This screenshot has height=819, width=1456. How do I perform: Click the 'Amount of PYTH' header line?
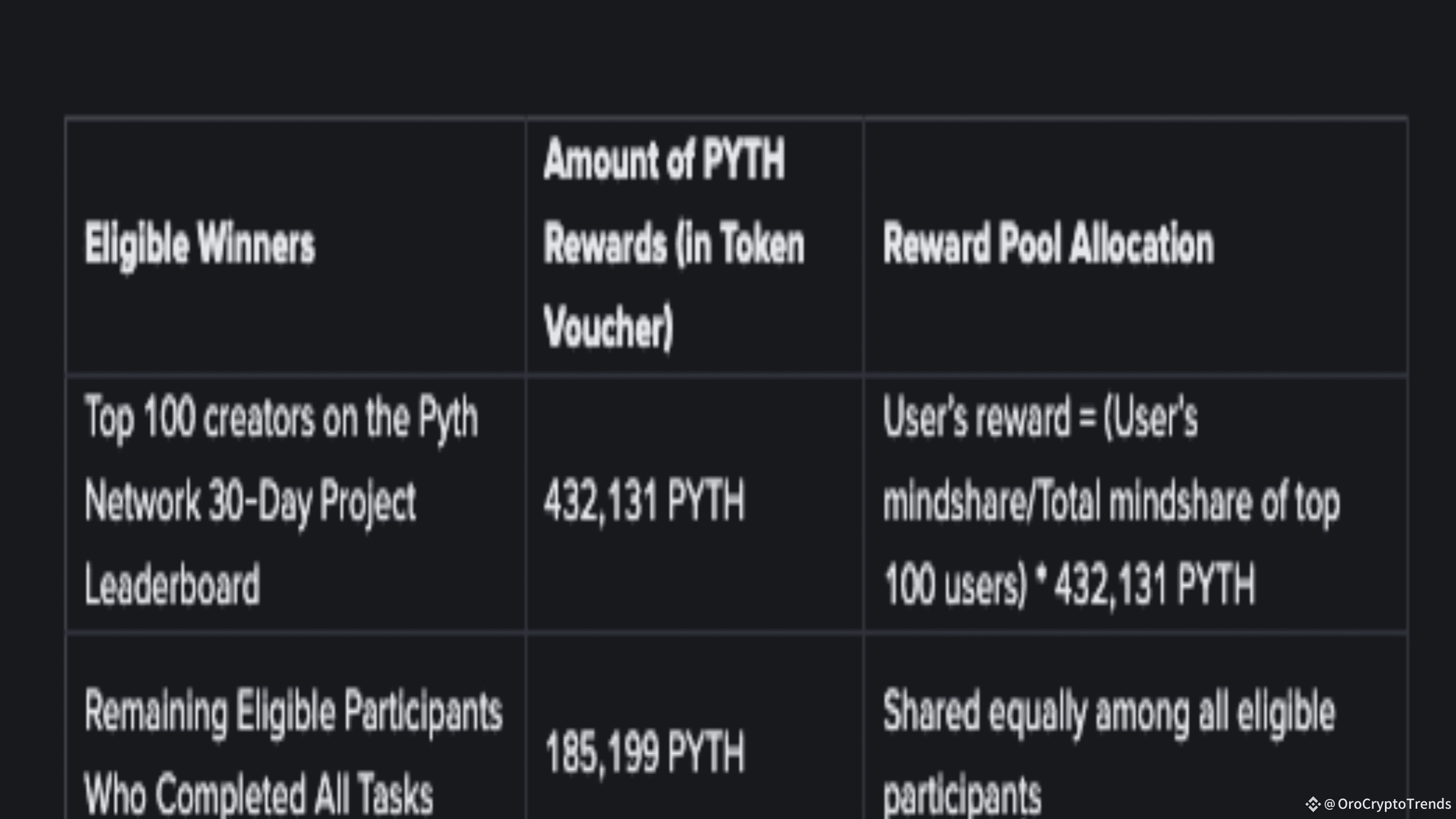coord(664,160)
